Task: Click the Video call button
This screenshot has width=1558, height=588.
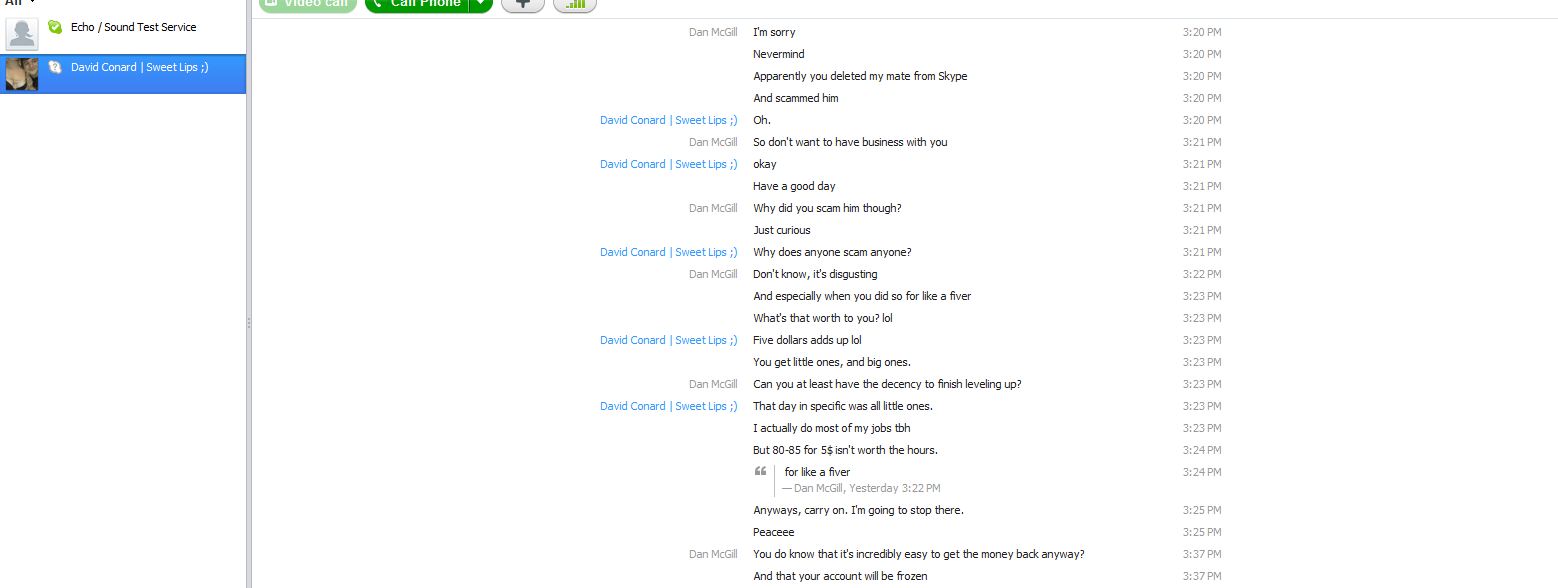Action: [x=308, y=4]
